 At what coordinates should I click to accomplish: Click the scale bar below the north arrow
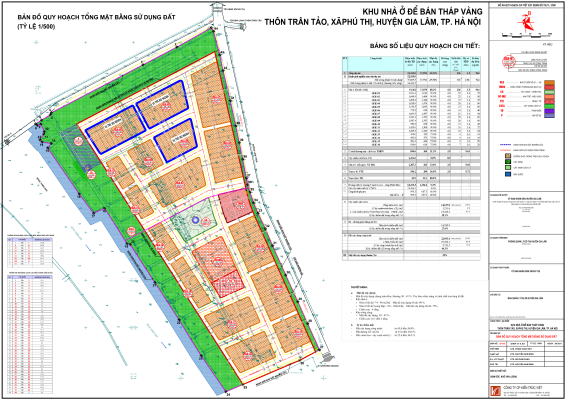click(527, 35)
